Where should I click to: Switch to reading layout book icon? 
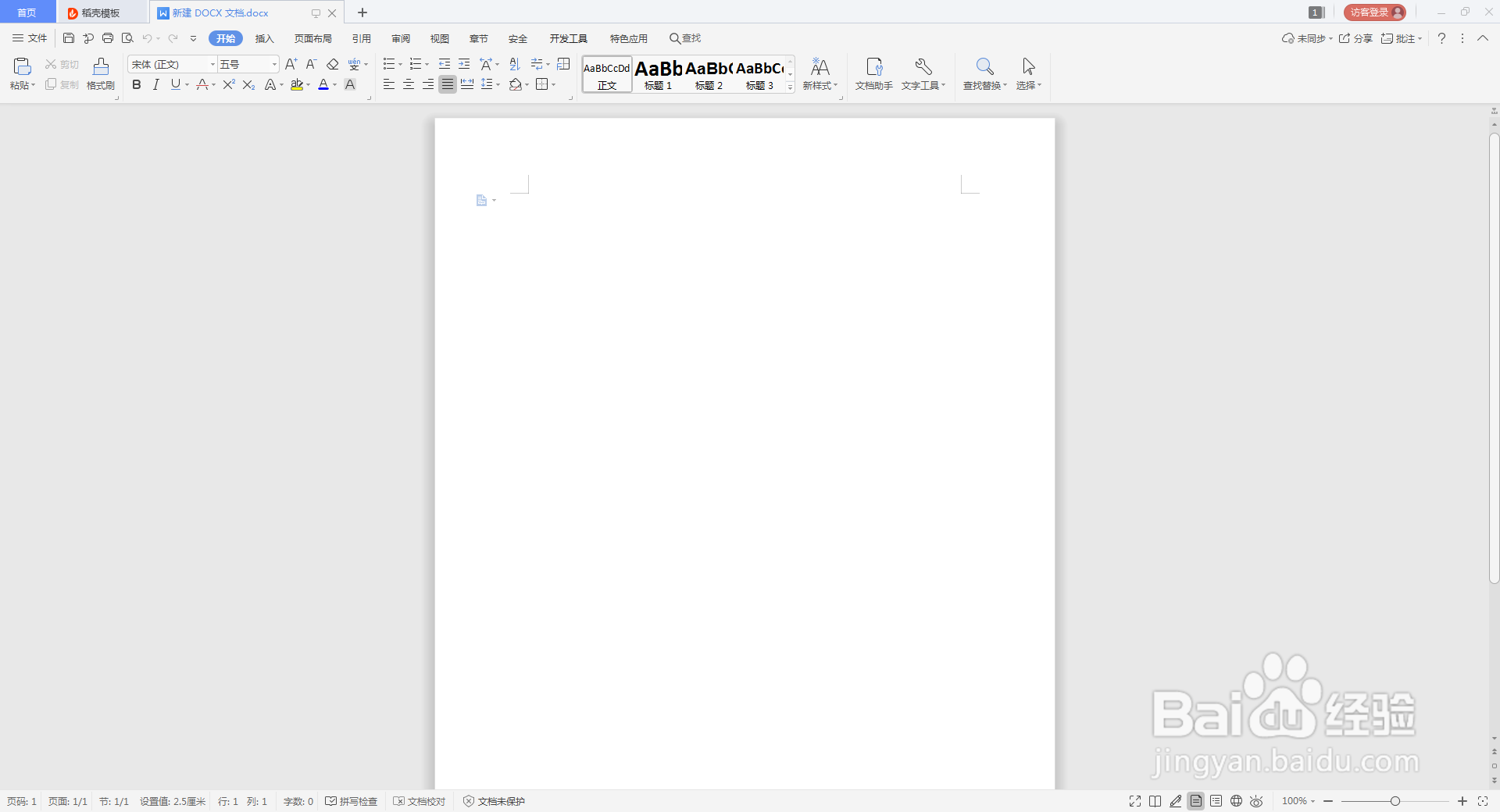click(1155, 801)
